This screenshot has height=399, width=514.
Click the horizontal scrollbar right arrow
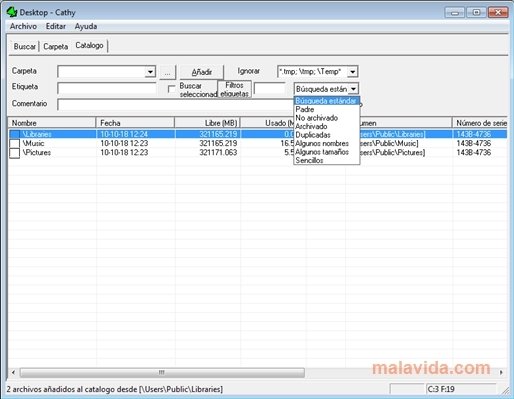501,372
